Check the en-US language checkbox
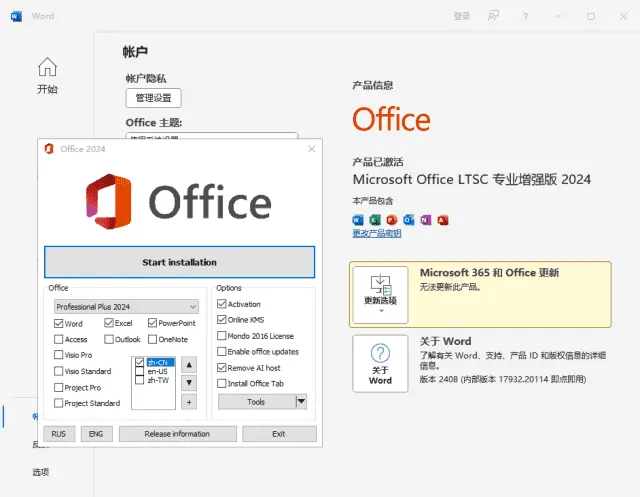The image size is (640, 497). point(140,371)
